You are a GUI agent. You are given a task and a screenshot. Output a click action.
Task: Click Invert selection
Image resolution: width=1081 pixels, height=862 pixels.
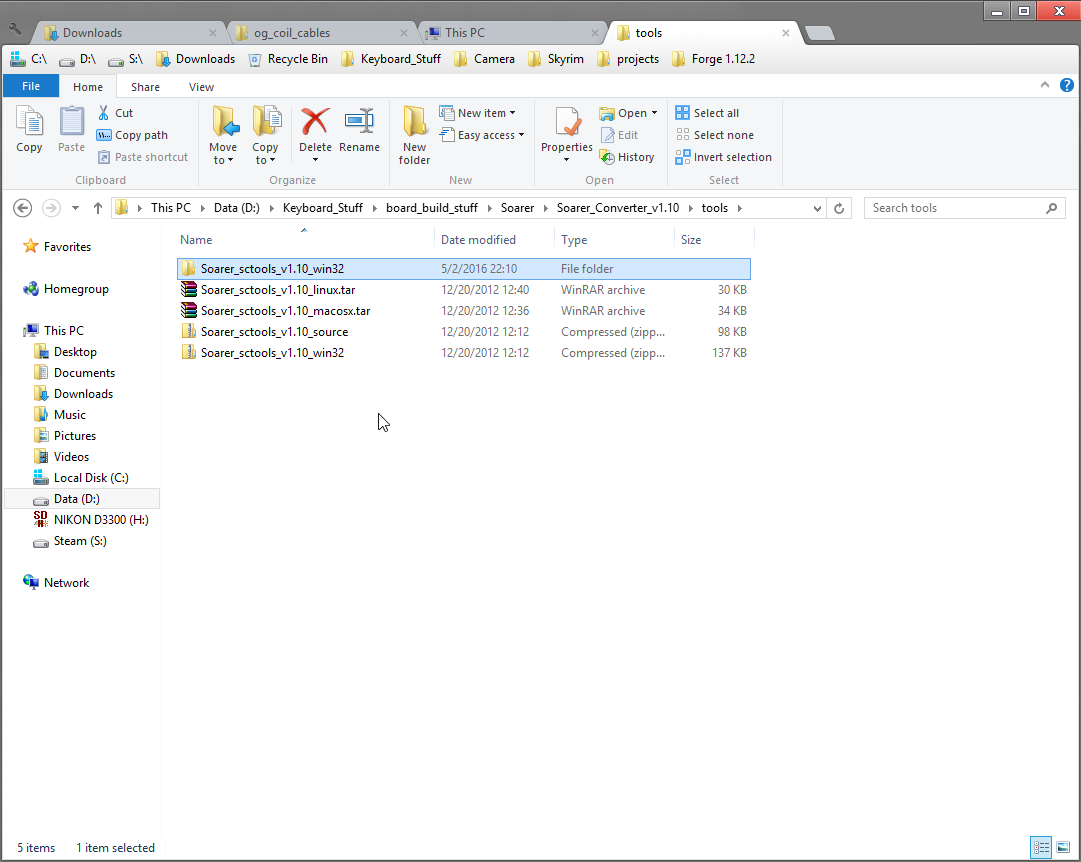coord(724,157)
